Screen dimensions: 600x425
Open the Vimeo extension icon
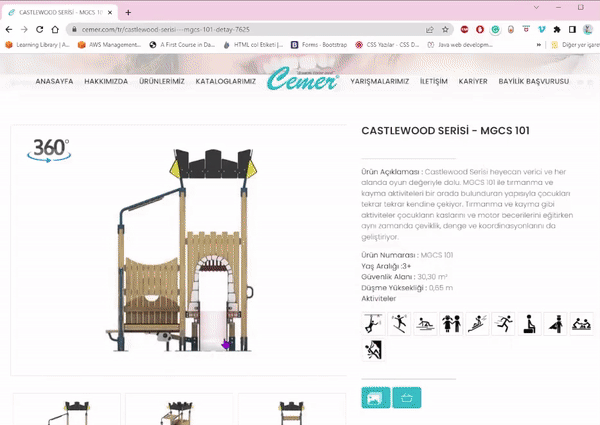tap(541, 29)
